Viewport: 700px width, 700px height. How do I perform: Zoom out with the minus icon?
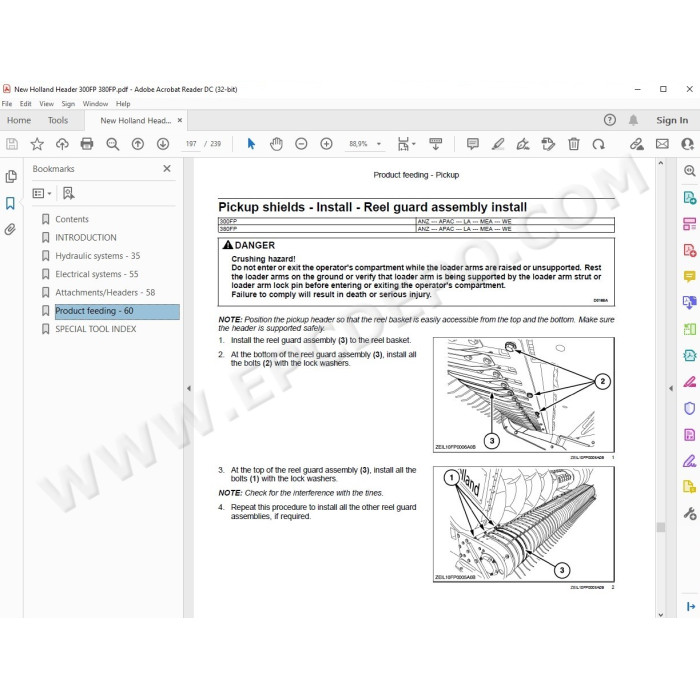[x=301, y=144]
